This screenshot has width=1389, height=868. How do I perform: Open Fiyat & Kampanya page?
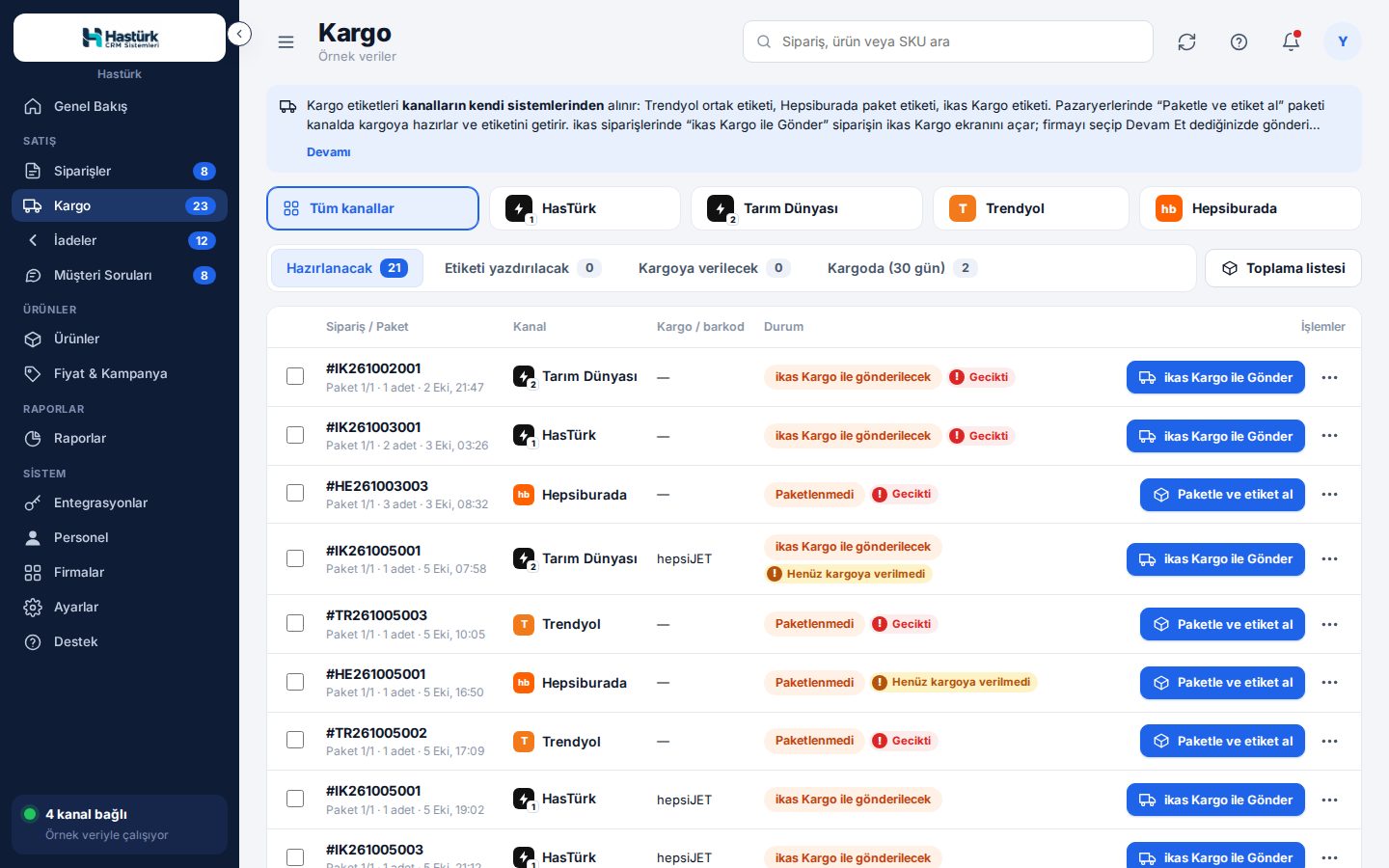click(x=120, y=373)
